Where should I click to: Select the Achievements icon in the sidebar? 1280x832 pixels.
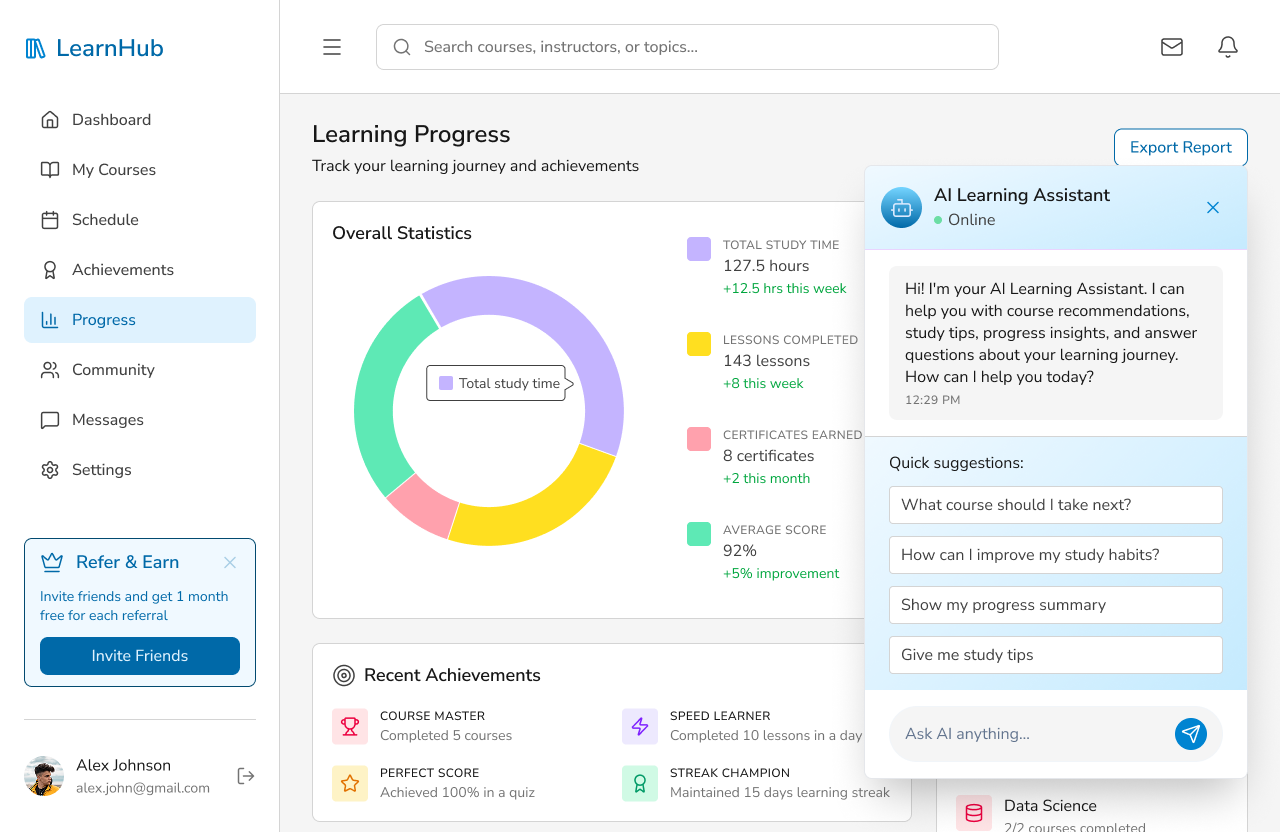(x=50, y=269)
